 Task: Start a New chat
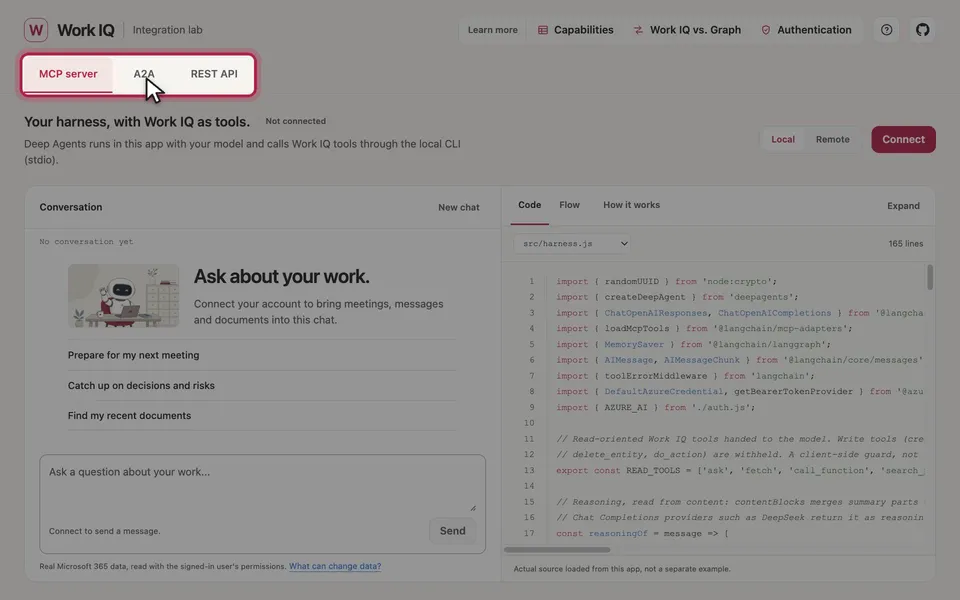coord(459,208)
